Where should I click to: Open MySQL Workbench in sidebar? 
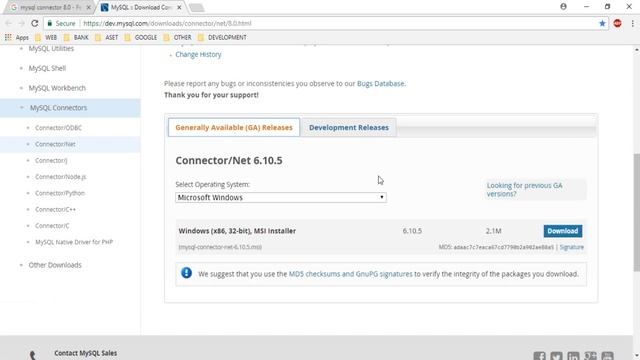[x=57, y=88]
